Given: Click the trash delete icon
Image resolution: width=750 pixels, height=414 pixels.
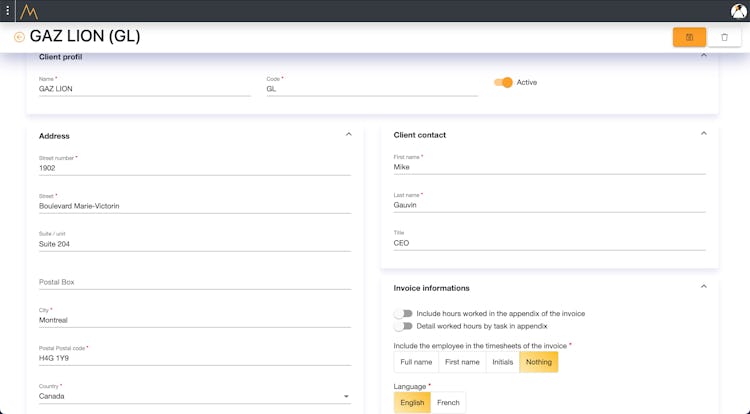Looking at the screenshot, I should tap(724, 37).
